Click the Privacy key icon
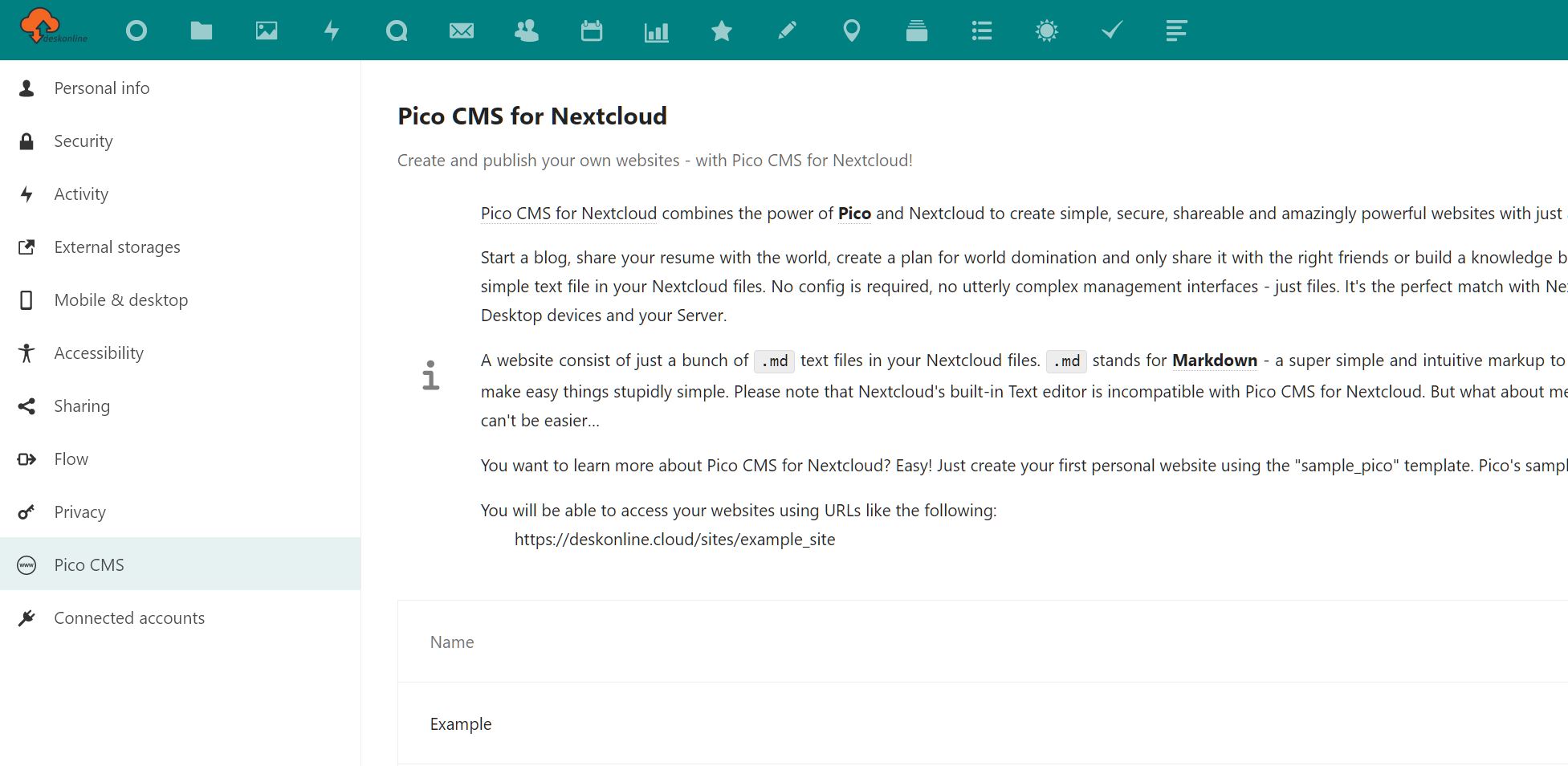 pyautogui.click(x=26, y=512)
